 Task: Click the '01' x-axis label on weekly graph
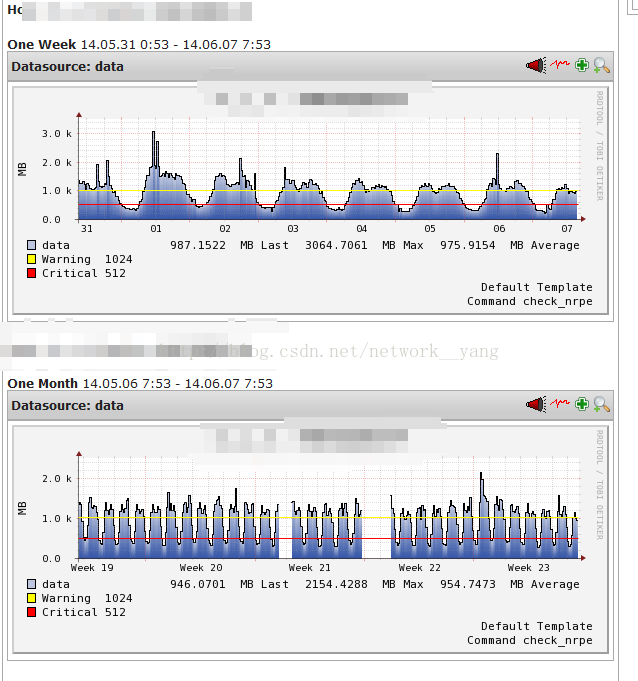156,228
